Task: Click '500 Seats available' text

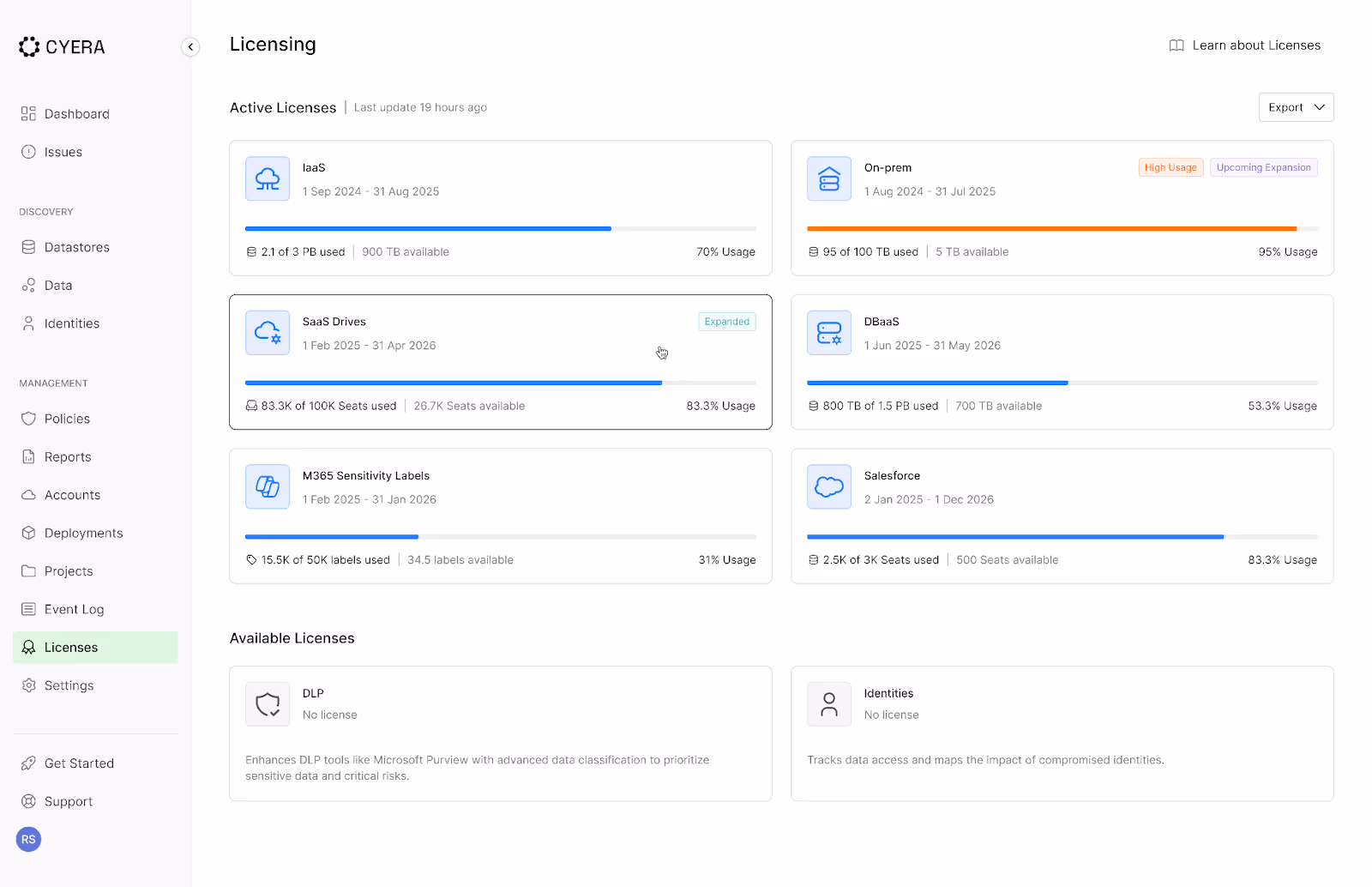Action: [1008, 560]
